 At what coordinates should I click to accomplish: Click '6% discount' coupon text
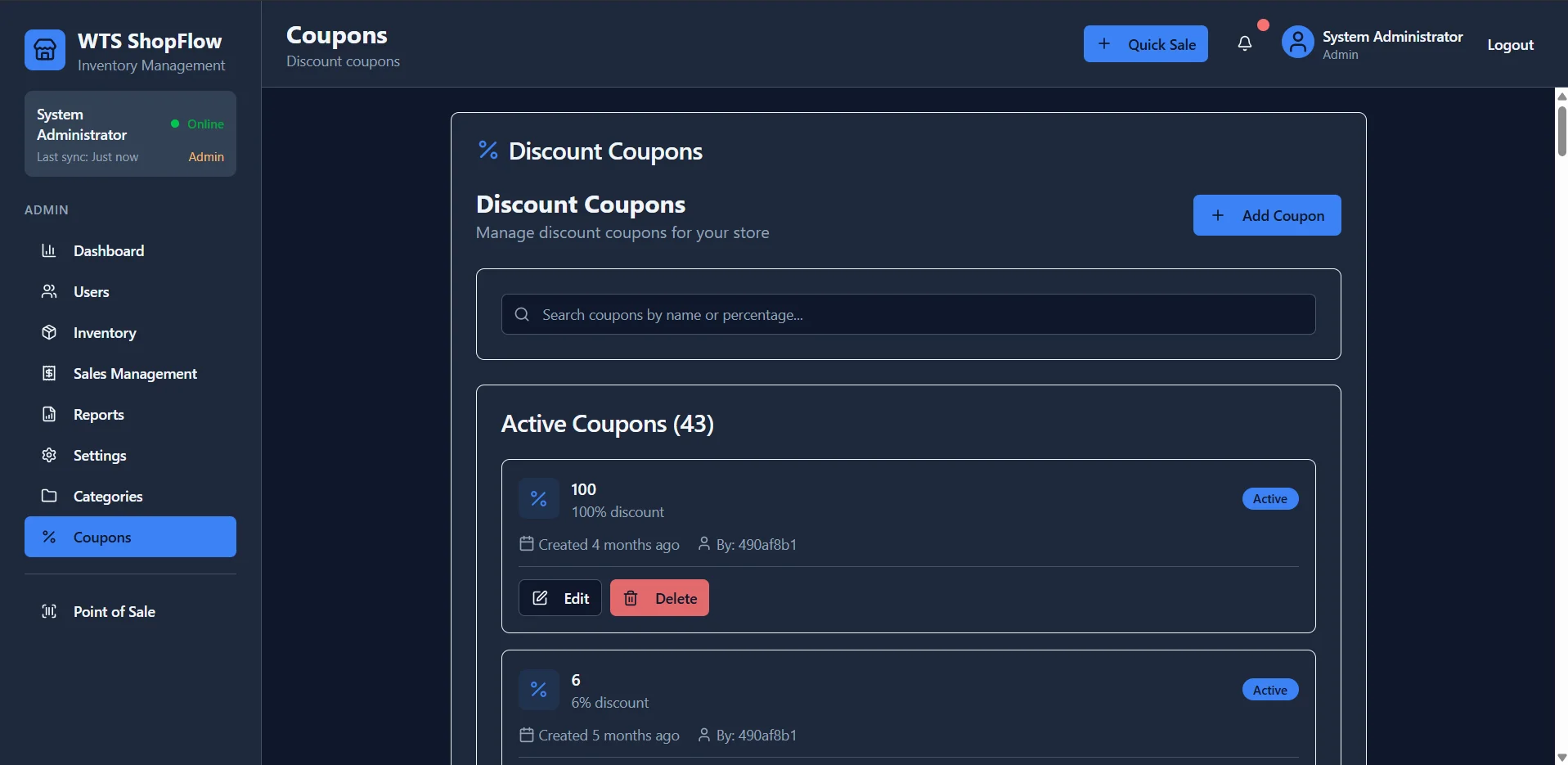[x=610, y=703]
